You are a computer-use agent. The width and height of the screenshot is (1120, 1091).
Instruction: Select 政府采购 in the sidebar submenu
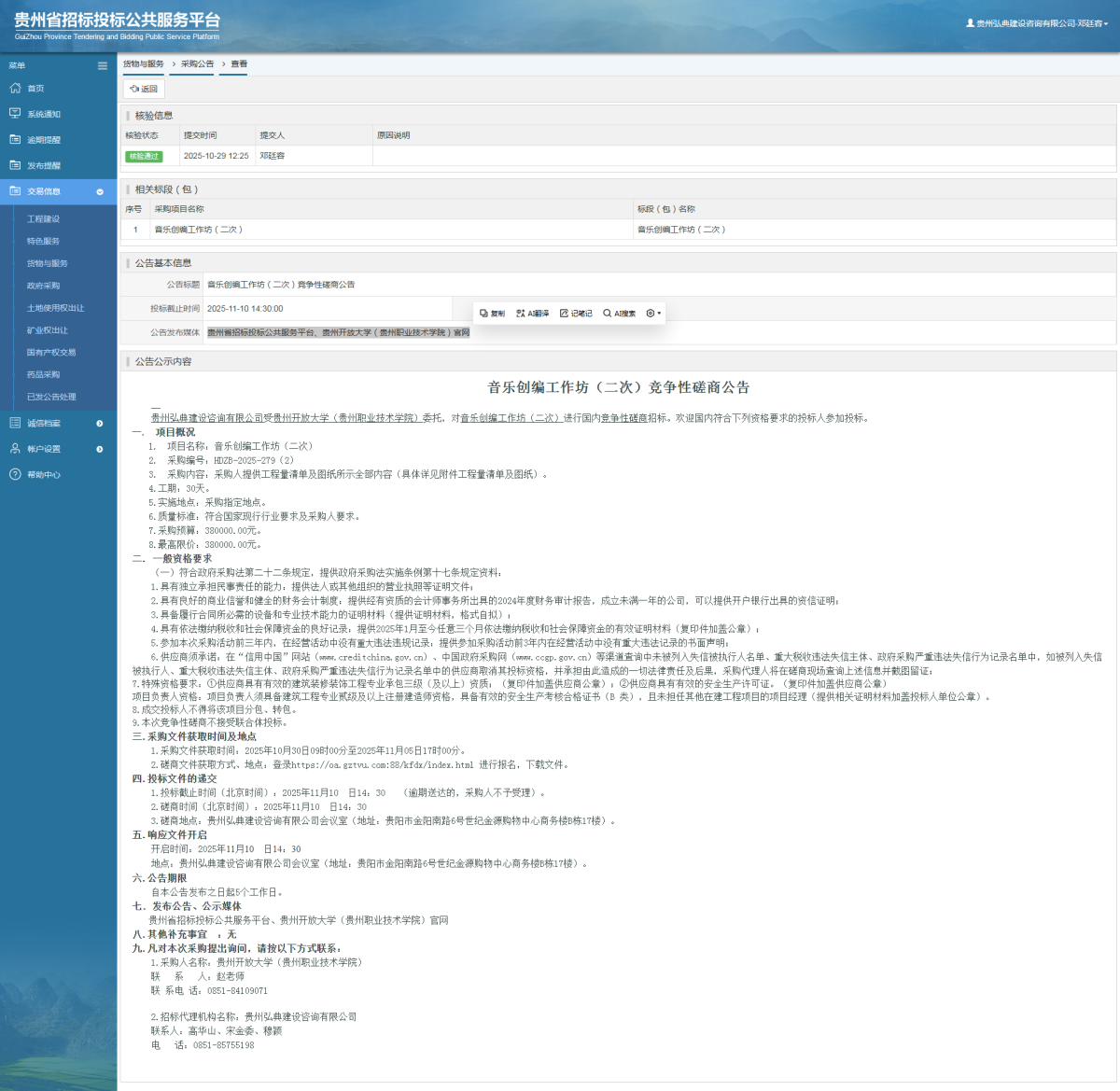click(x=43, y=286)
